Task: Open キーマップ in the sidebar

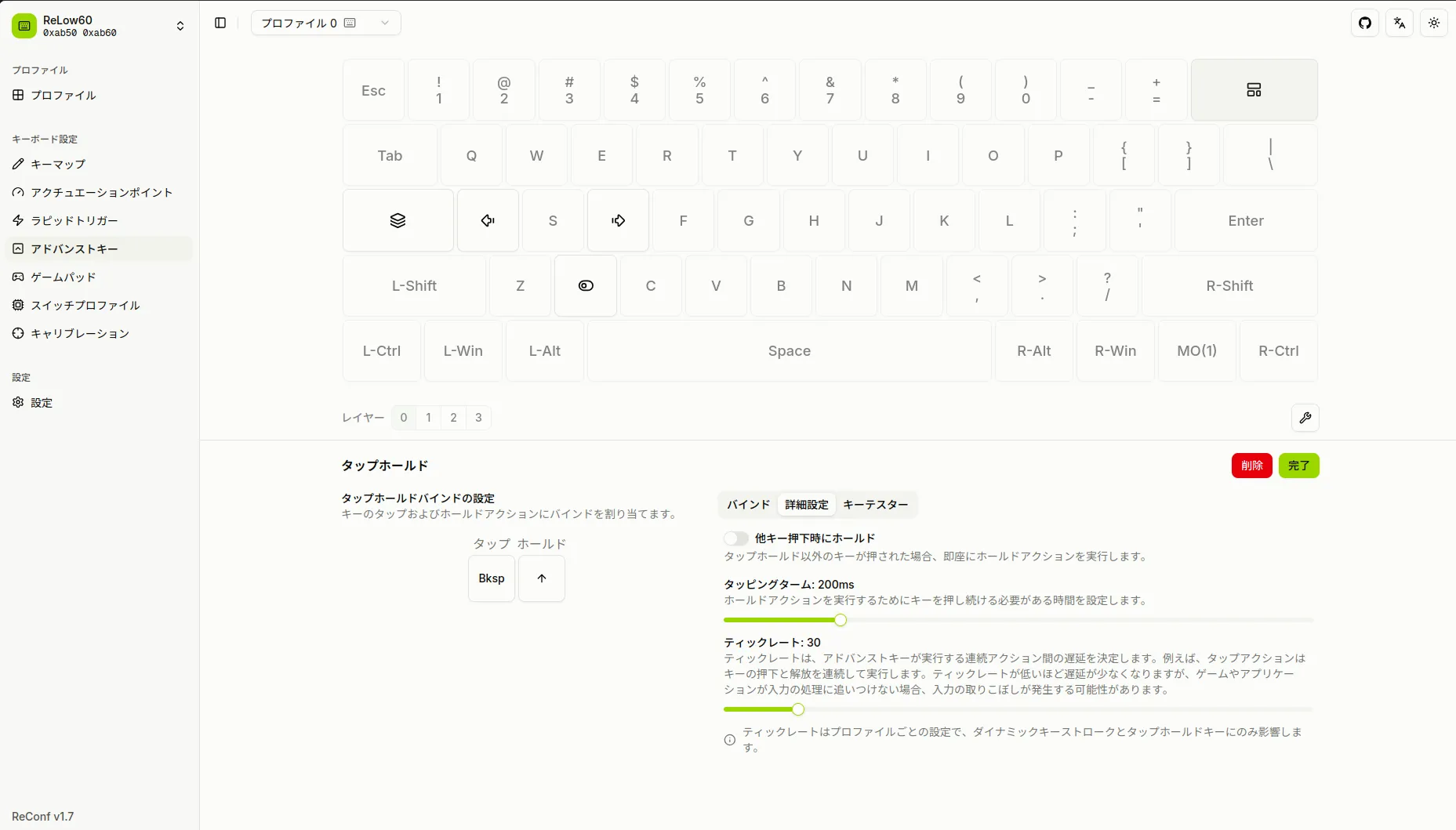Action: coord(98,164)
